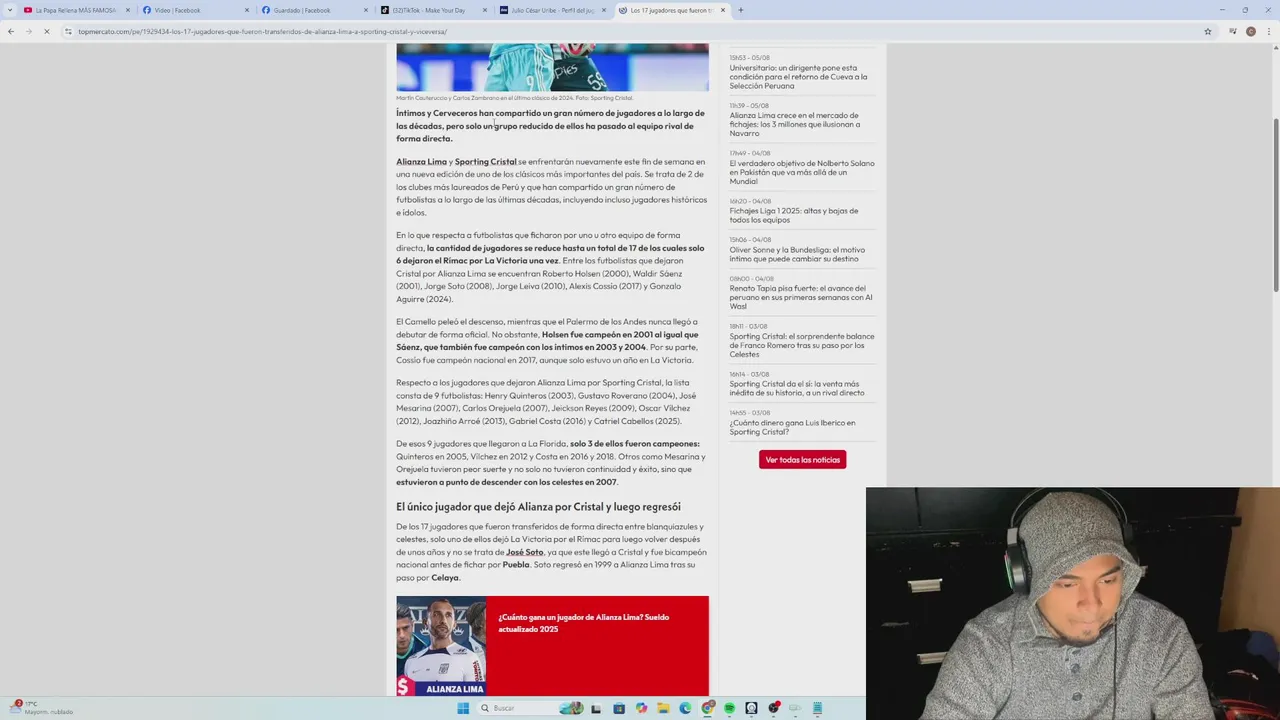Follow the Sporting Cristal link in article
The height and width of the screenshot is (720, 1280).
[486, 161]
